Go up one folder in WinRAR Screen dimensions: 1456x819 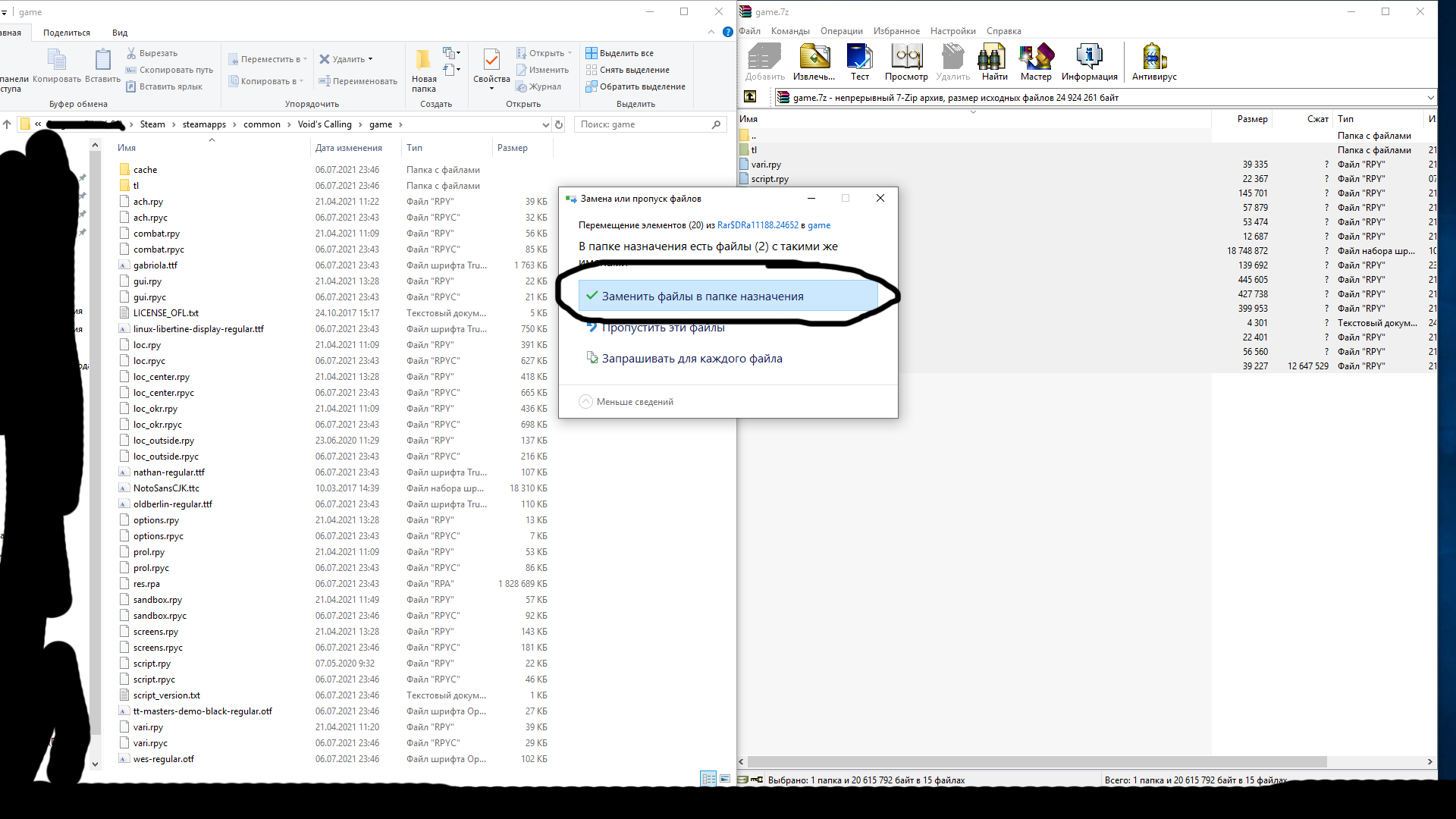click(750, 96)
